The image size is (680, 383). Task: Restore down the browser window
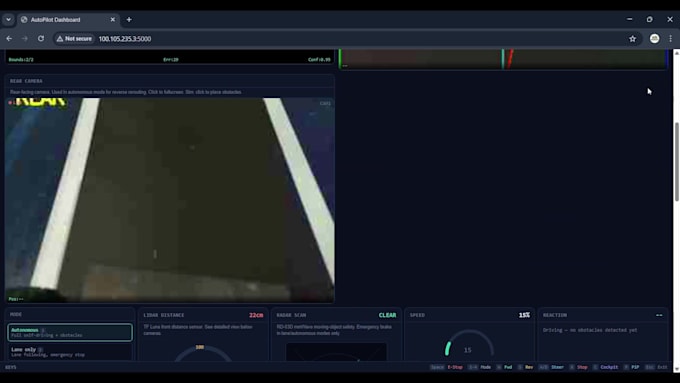point(649,20)
